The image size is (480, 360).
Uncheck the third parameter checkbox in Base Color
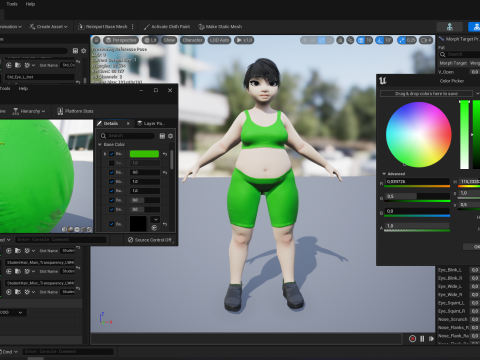pos(112,172)
